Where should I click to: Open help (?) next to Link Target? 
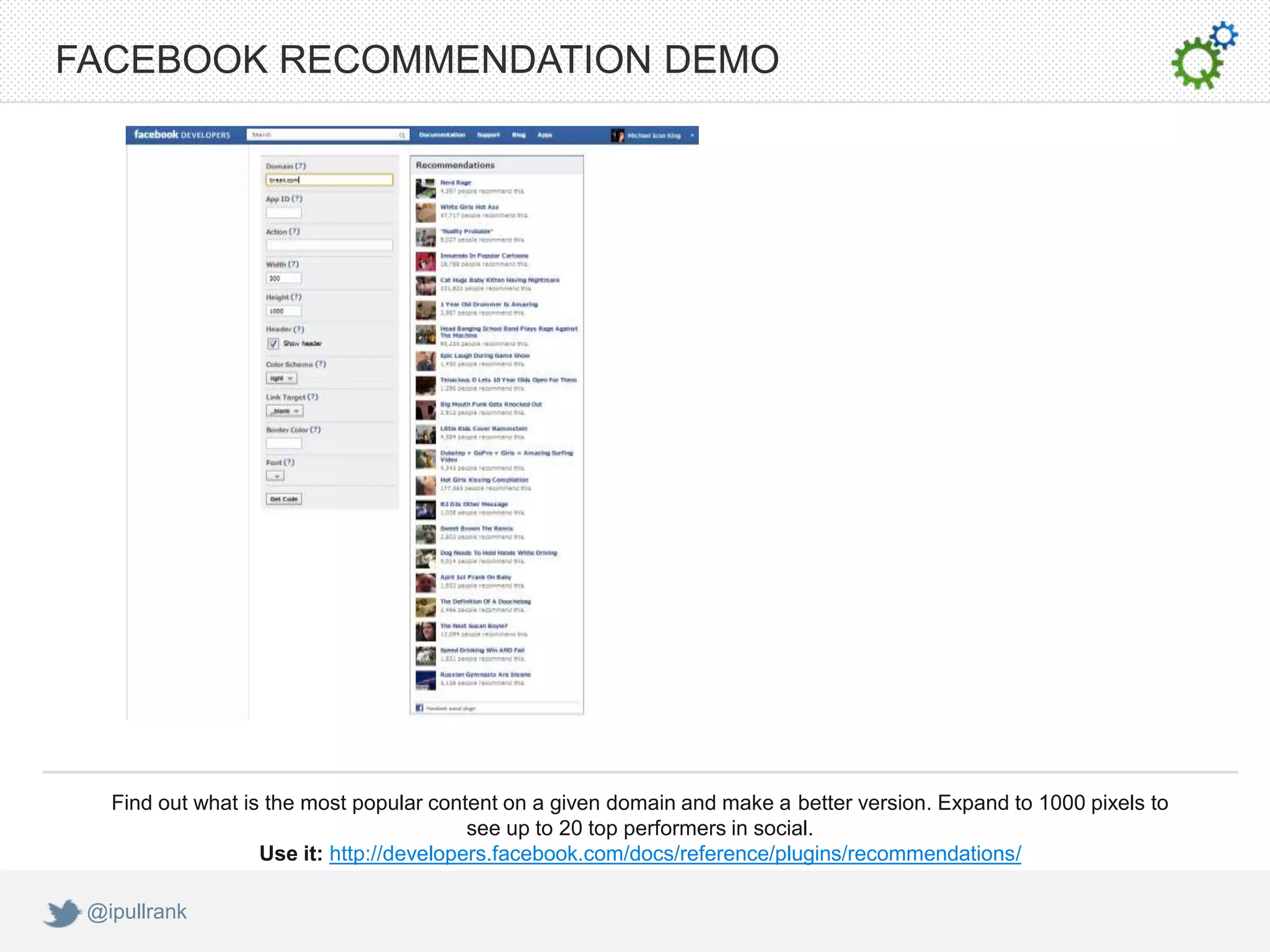pyautogui.click(x=313, y=397)
